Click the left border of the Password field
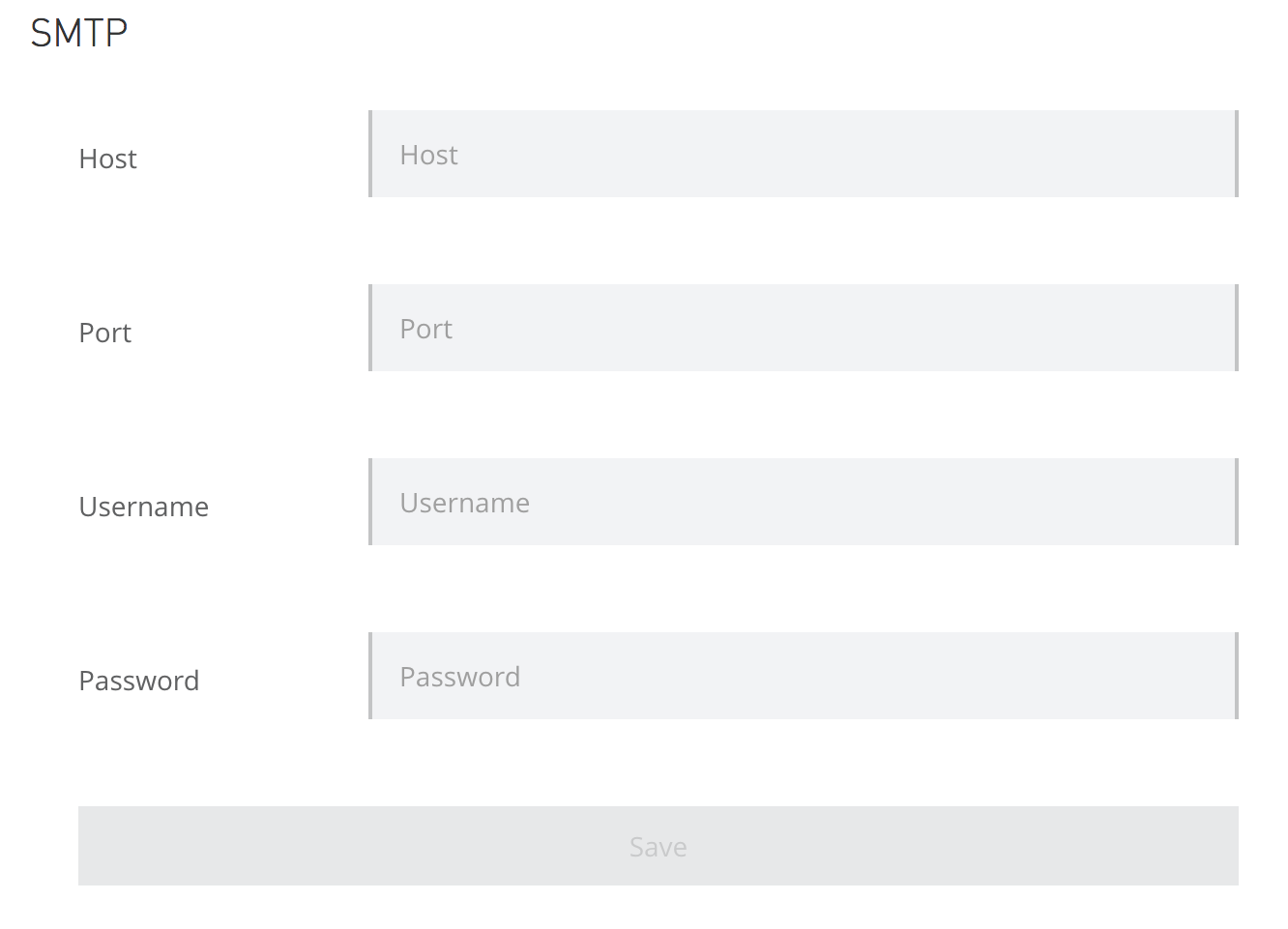Viewport: 1288px width, 929px height. pos(371,676)
